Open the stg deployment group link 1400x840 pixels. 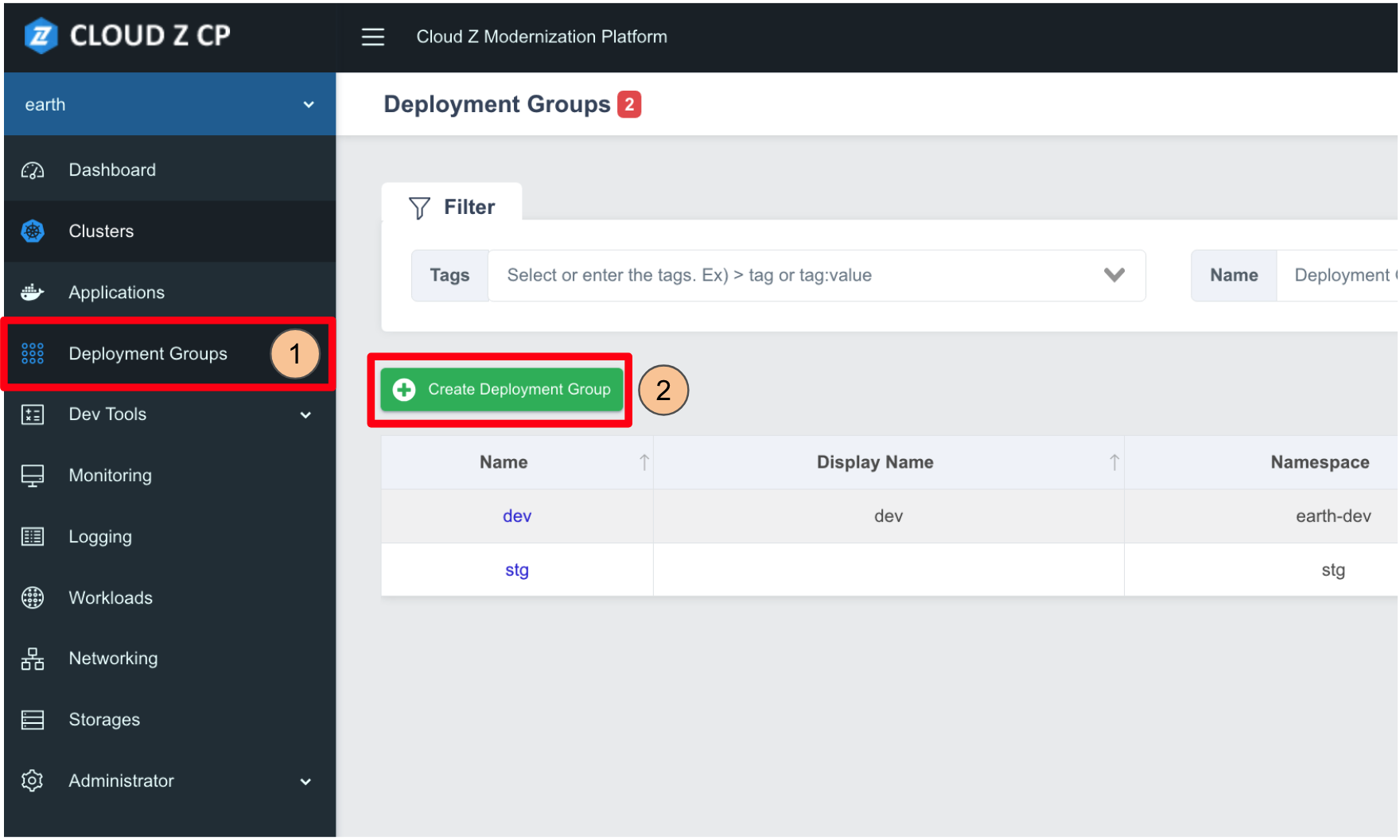tap(517, 570)
